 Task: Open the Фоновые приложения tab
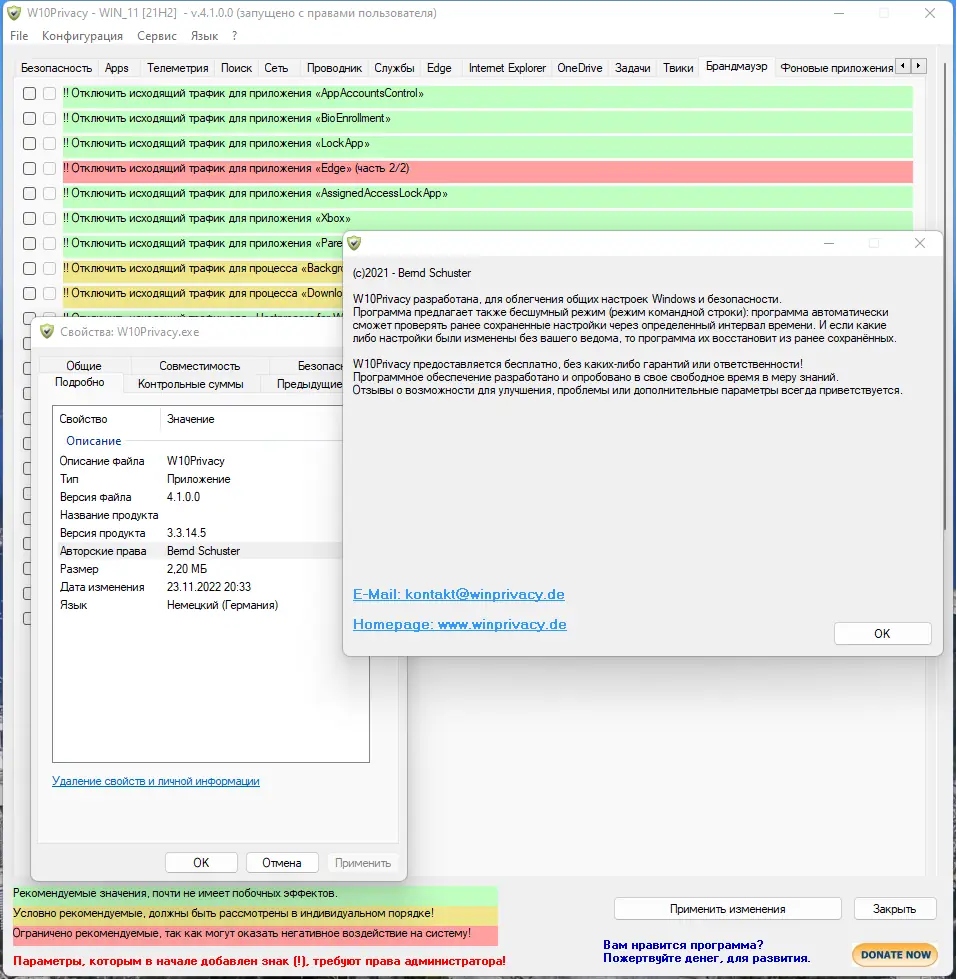[x=836, y=68]
